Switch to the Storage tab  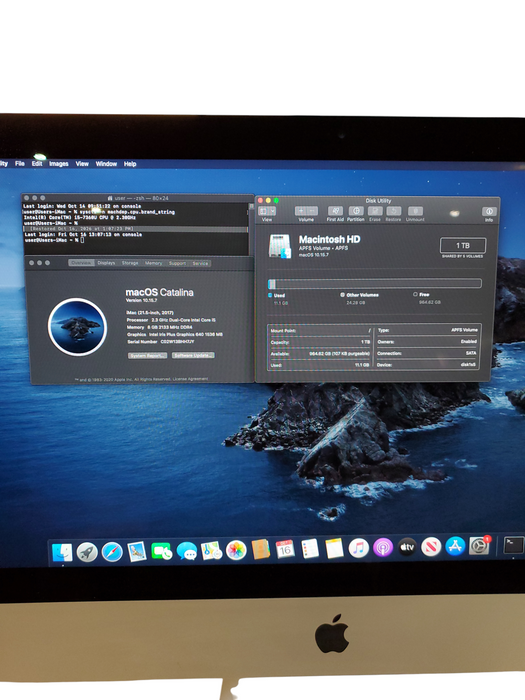tap(130, 263)
